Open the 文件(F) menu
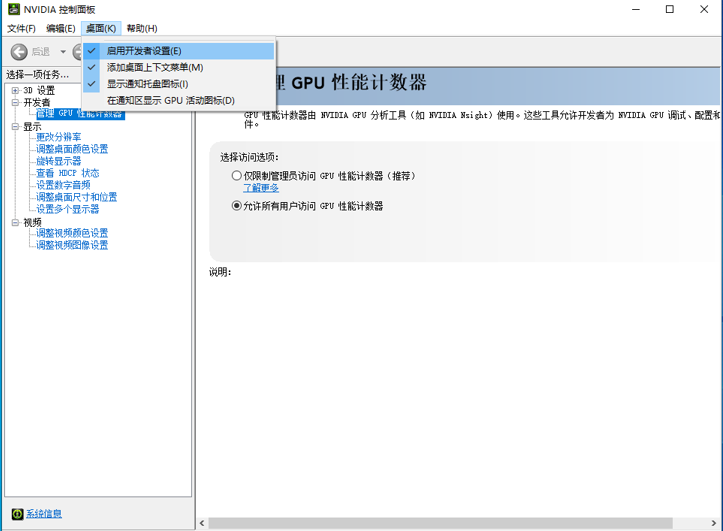Screen dimensions: 723x531 (x=21, y=29)
